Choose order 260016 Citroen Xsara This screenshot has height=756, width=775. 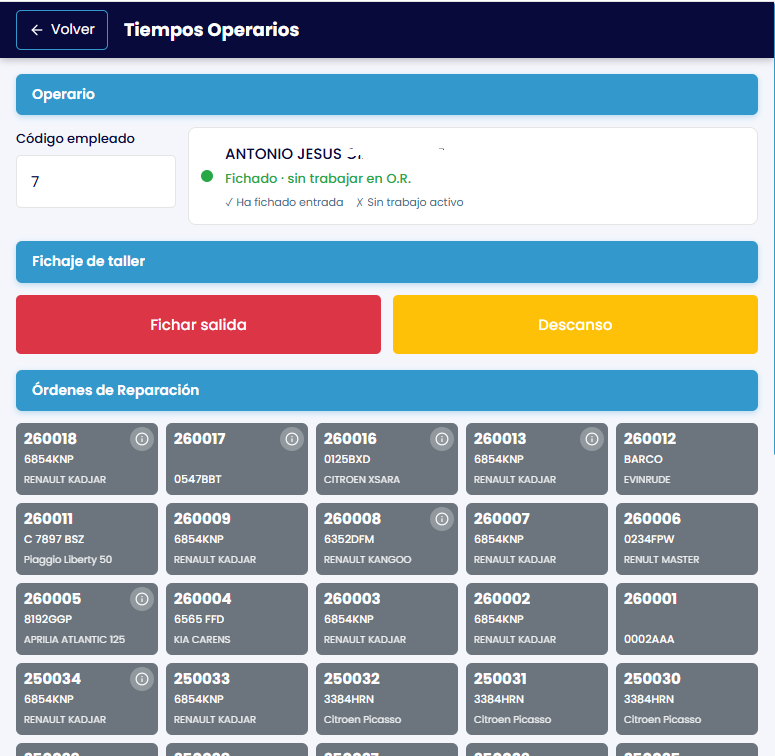[x=387, y=459]
